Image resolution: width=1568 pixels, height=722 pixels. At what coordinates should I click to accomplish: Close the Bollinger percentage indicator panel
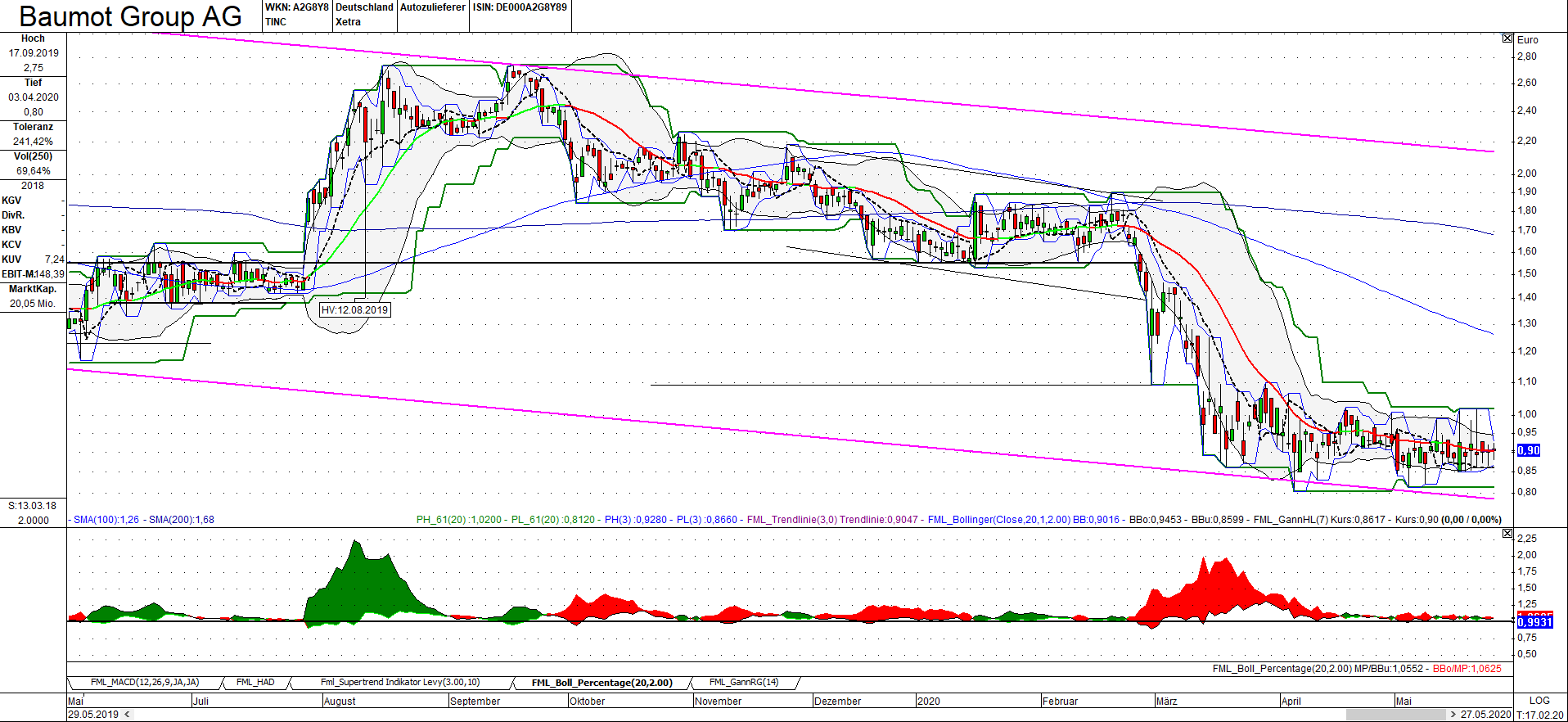(1507, 534)
